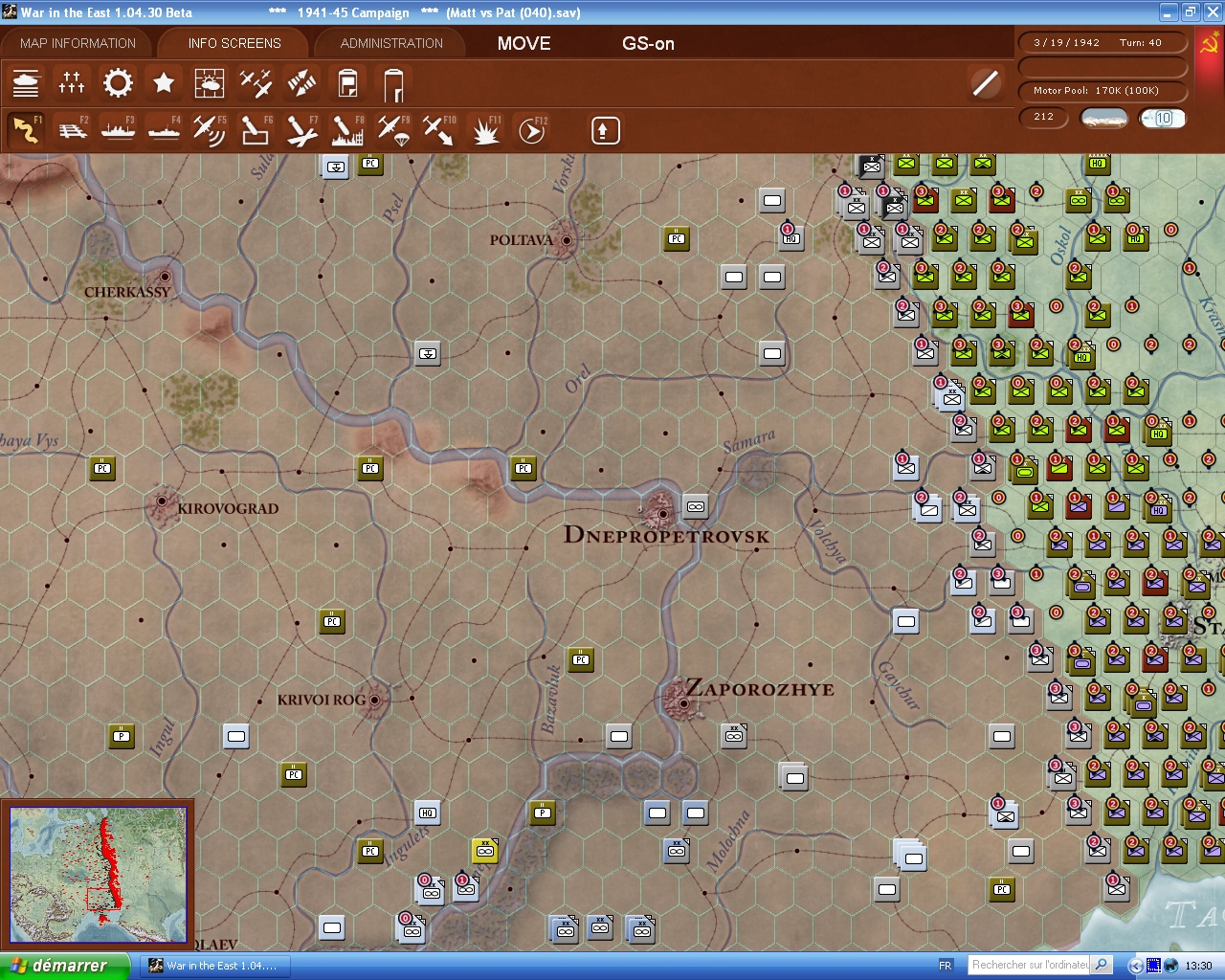Click the Exit door icon
Screen dimensions: 1225x980
393,83
